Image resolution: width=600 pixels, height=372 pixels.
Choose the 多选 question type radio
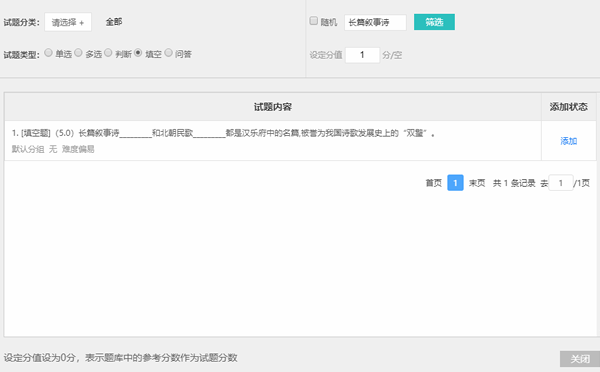pyautogui.click(x=78, y=53)
